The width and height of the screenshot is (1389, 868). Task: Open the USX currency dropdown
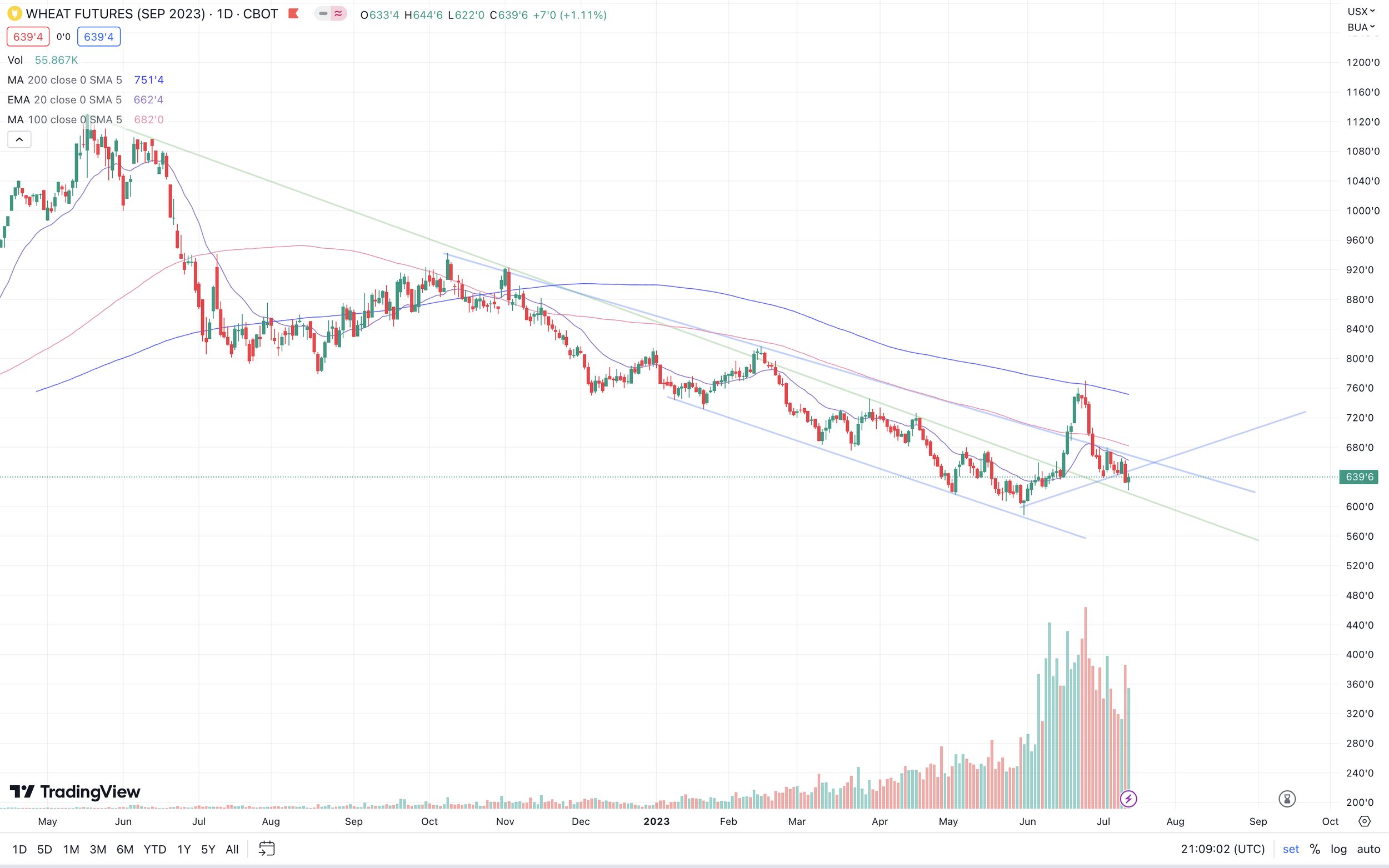(x=1361, y=12)
